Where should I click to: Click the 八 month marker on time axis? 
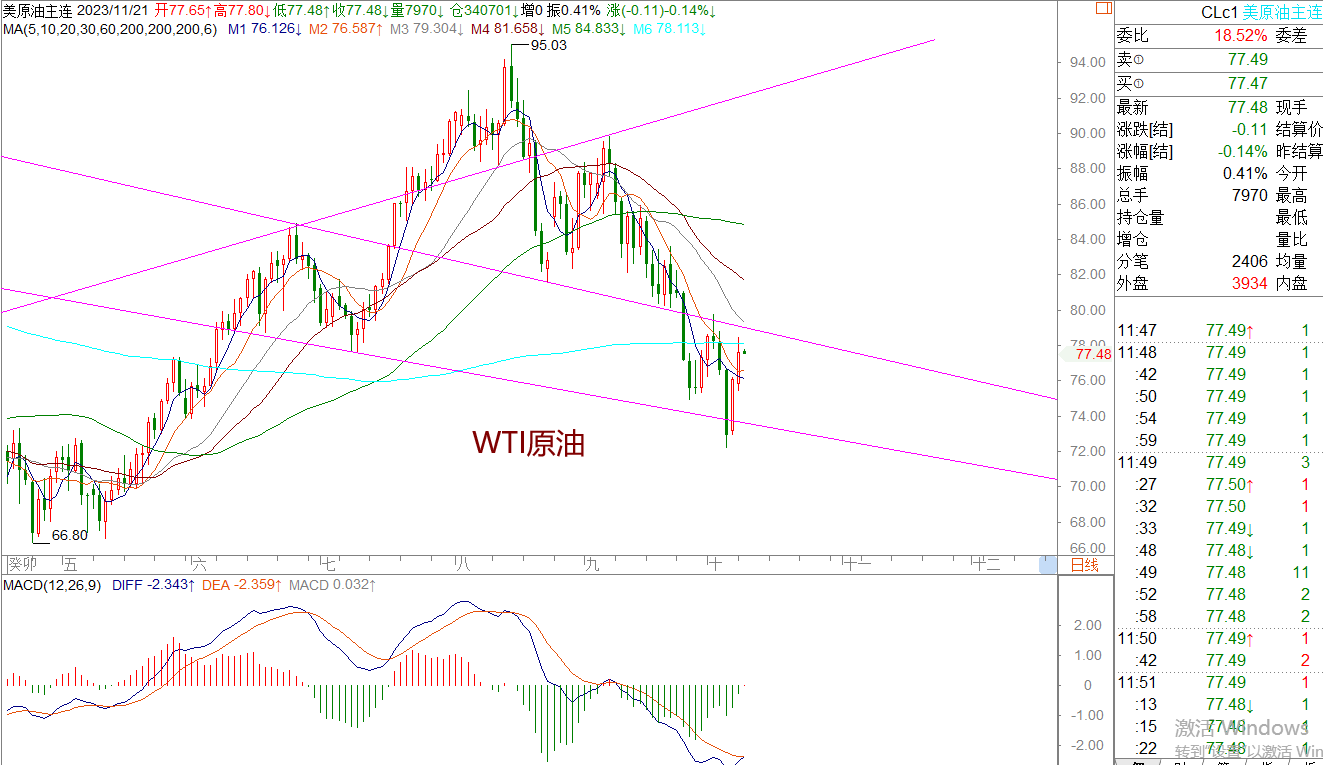tap(461, 566)
